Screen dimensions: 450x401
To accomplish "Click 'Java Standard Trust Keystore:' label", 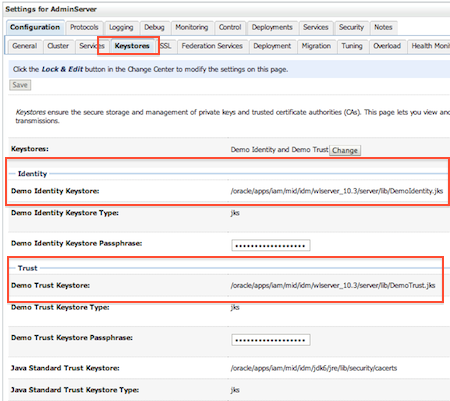I will (x=65, y=368).
